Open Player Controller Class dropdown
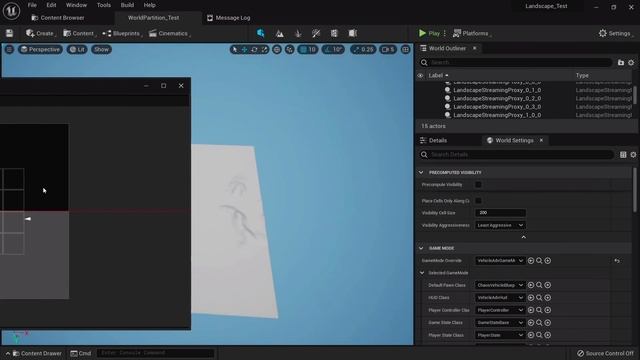640x360 pixels. pyautogui.click(x=500, y=310)
